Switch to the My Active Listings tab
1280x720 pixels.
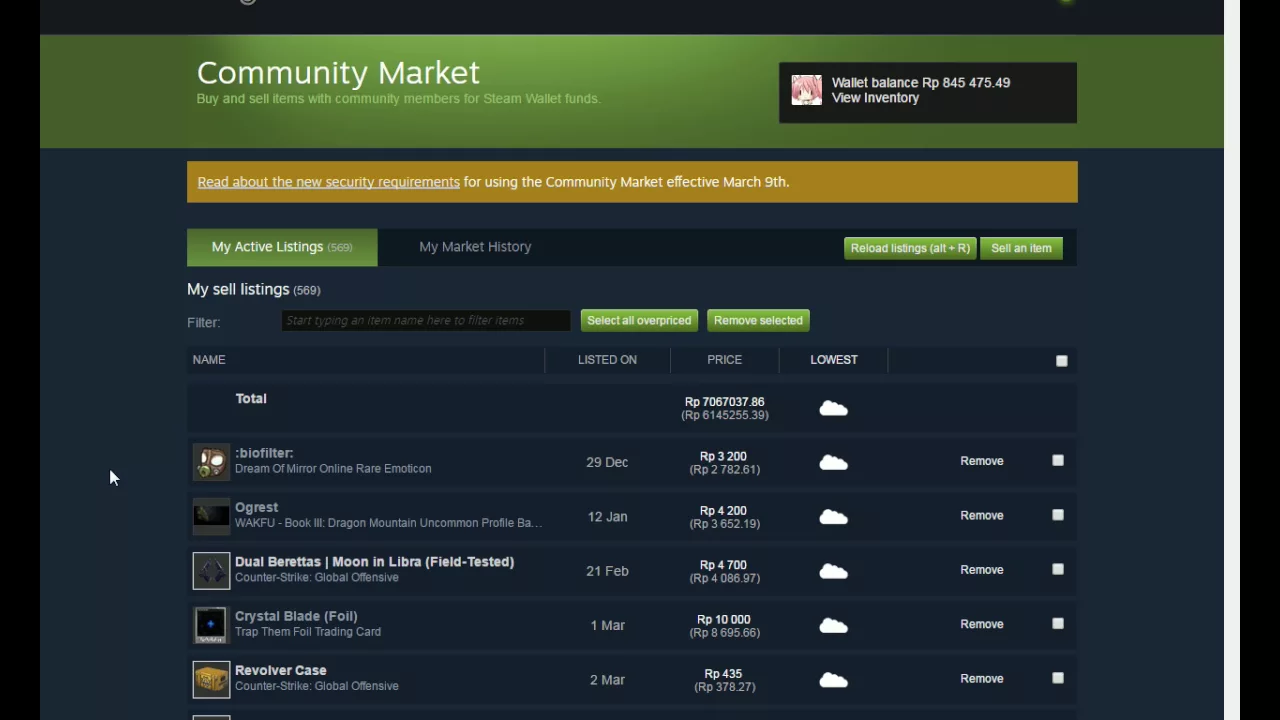coord(282,247)
